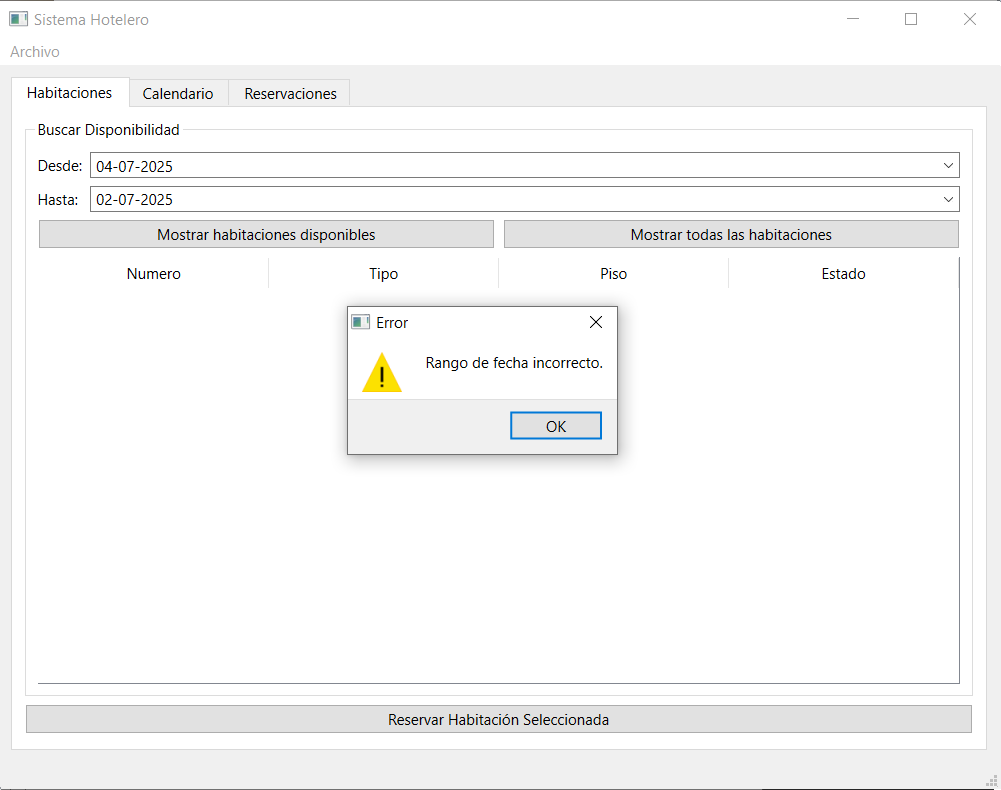Sort by the Tipo column header

click(384, 273)
